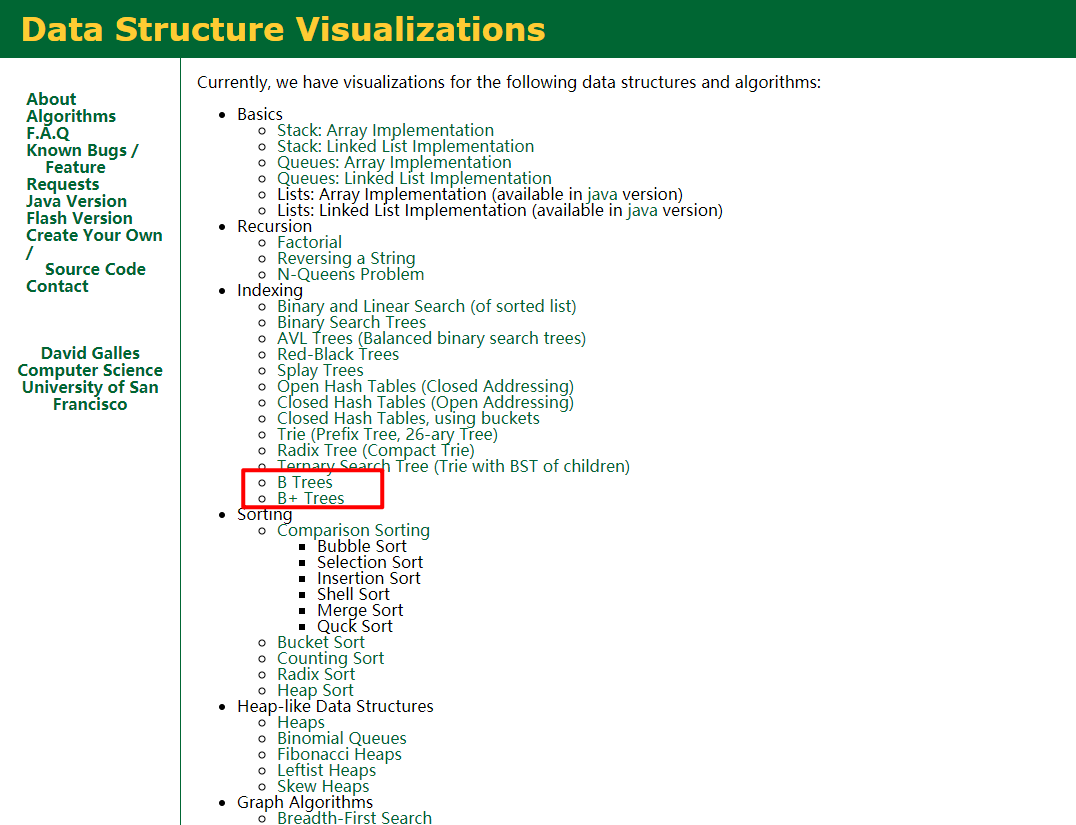The width and height of the screenshot is (1076, 825).
Task: Open Radix Sort visualization
Action: (x=316, y=675)
